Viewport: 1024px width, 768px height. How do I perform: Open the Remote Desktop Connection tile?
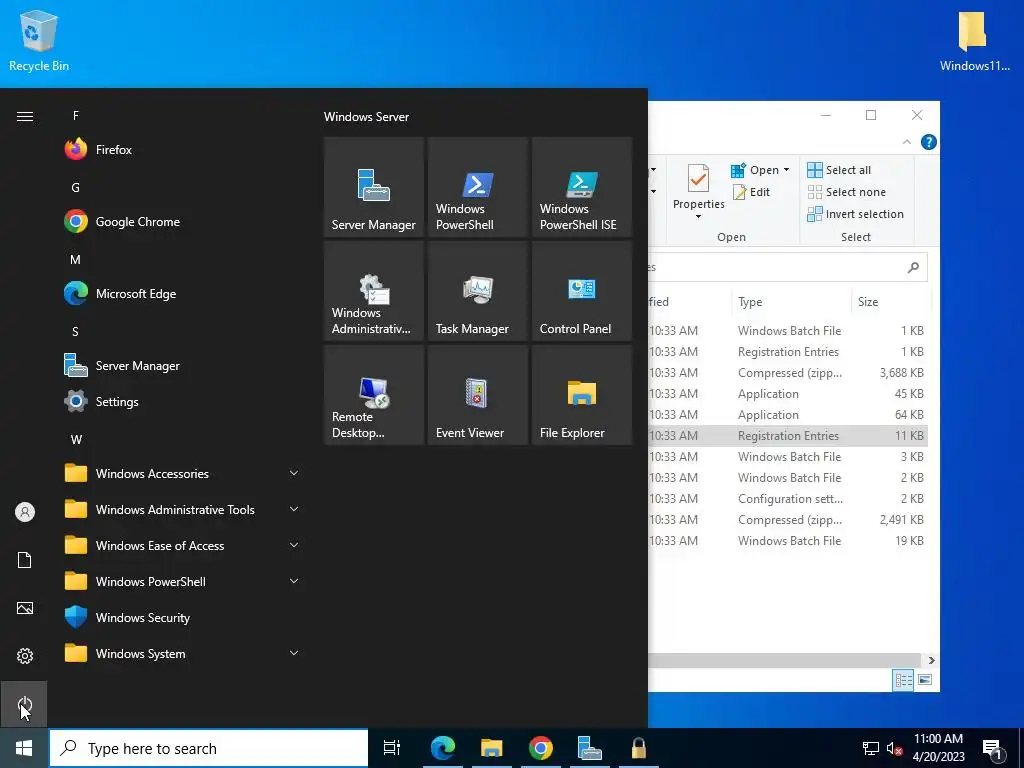tap(374, 395)
